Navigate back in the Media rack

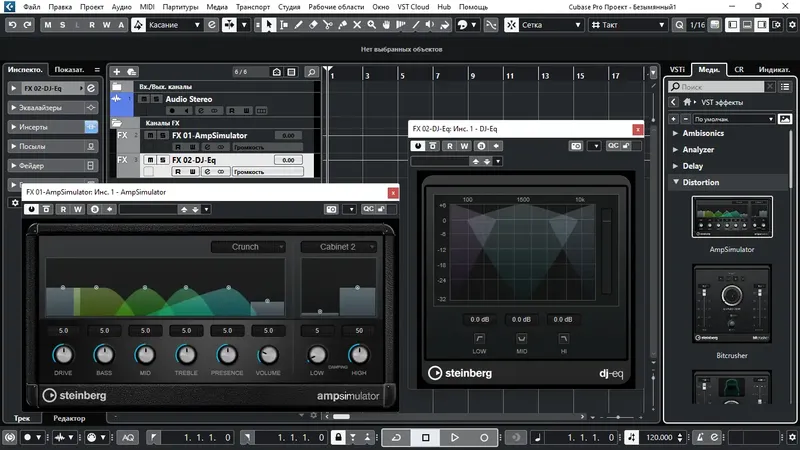point(673,102)
